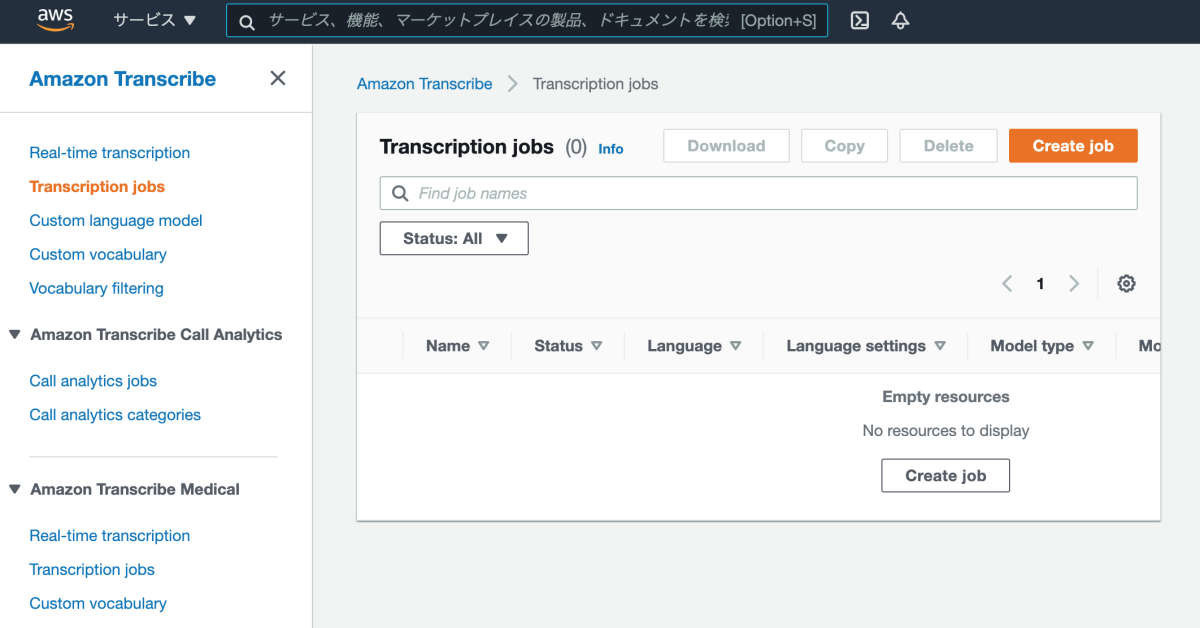The image size is (1200, 628).
Task: Open table preferences gear icon
Action: 1126,283
